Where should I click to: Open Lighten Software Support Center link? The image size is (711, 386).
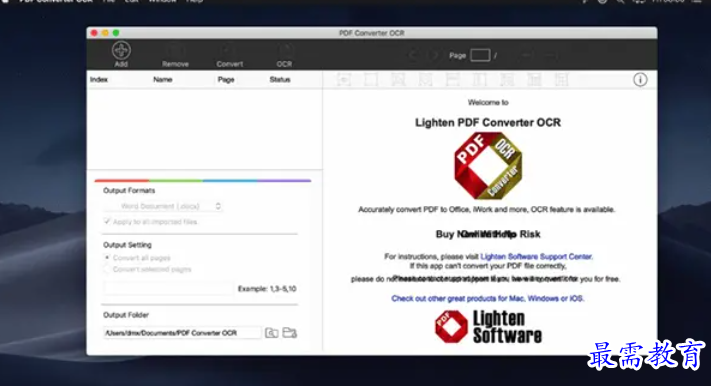(536, 257)
